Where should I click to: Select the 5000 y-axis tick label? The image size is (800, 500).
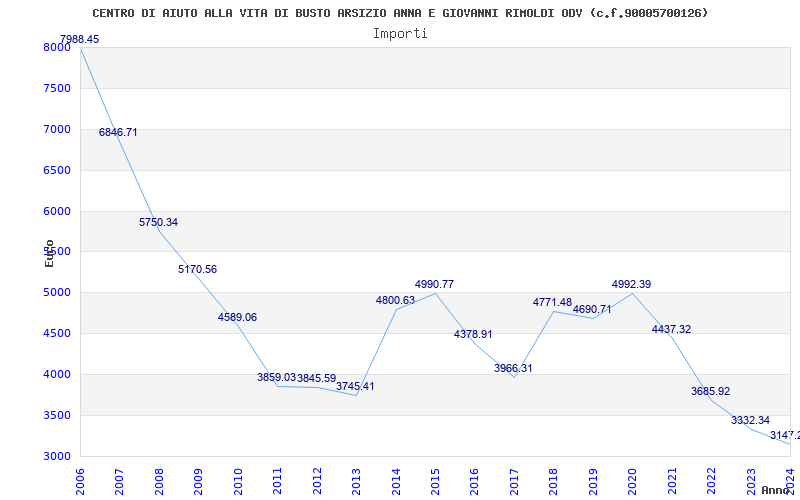click(57, 292)
